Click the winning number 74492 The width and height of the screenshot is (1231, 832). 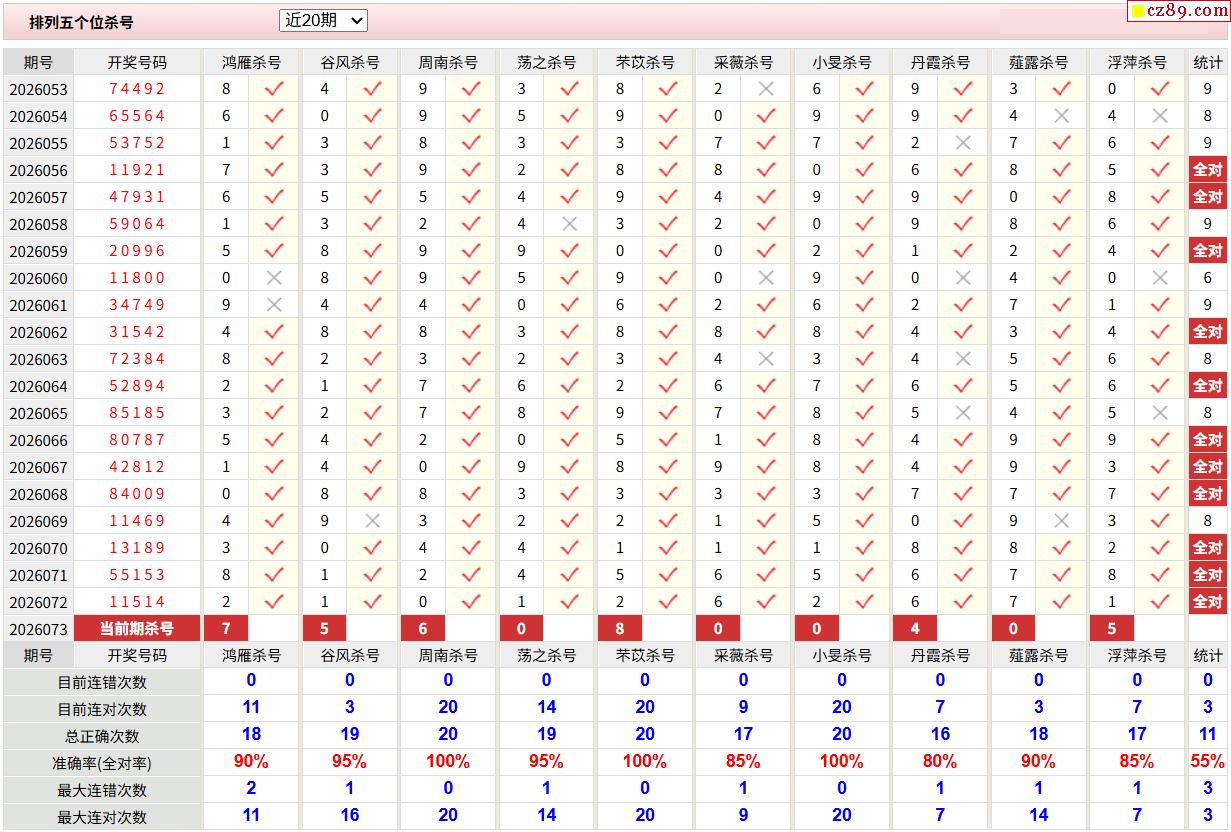(137, 89)
